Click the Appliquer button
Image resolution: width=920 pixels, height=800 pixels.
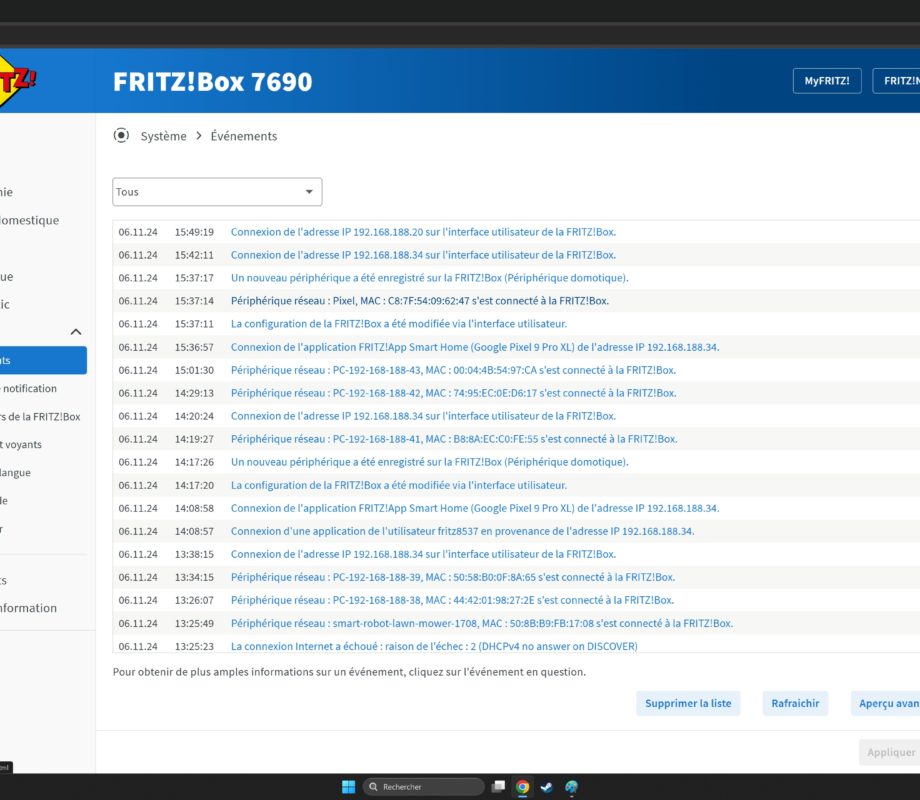(x=889, y=752)
